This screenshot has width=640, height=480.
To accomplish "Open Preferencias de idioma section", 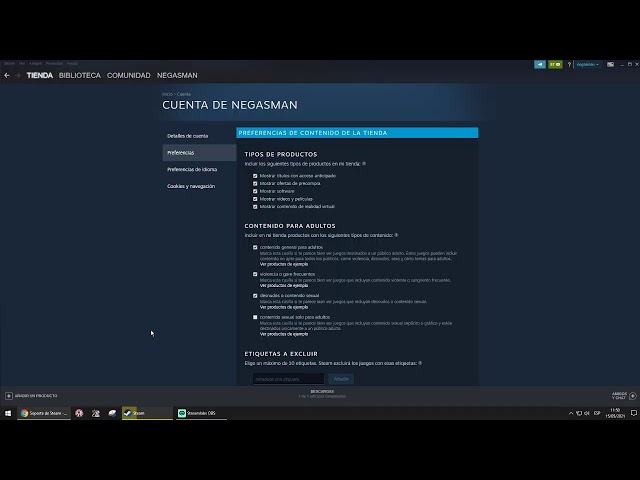I will coord(192,169).
